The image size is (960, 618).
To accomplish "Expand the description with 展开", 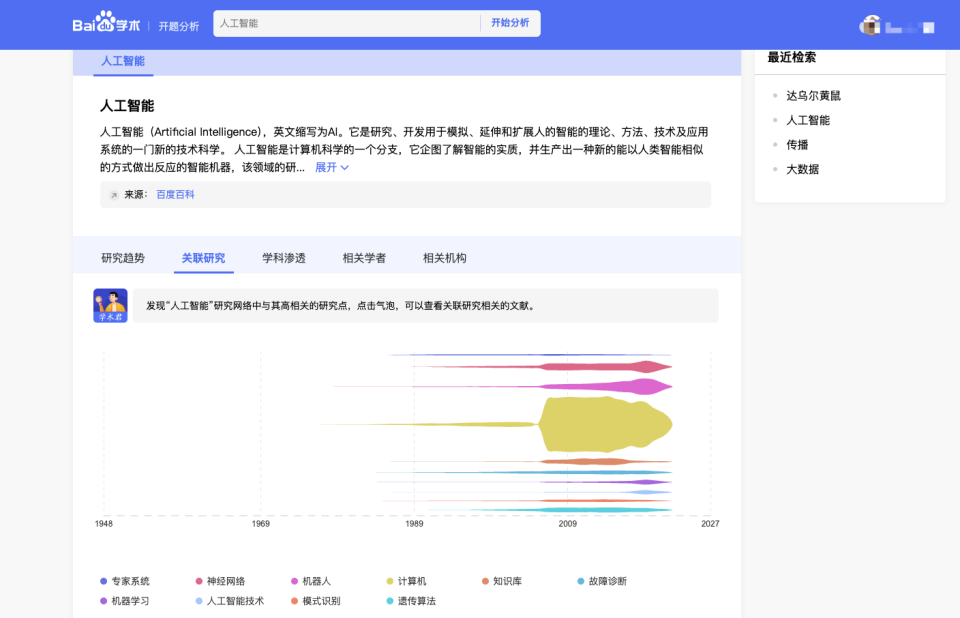I will coord(332,167).
